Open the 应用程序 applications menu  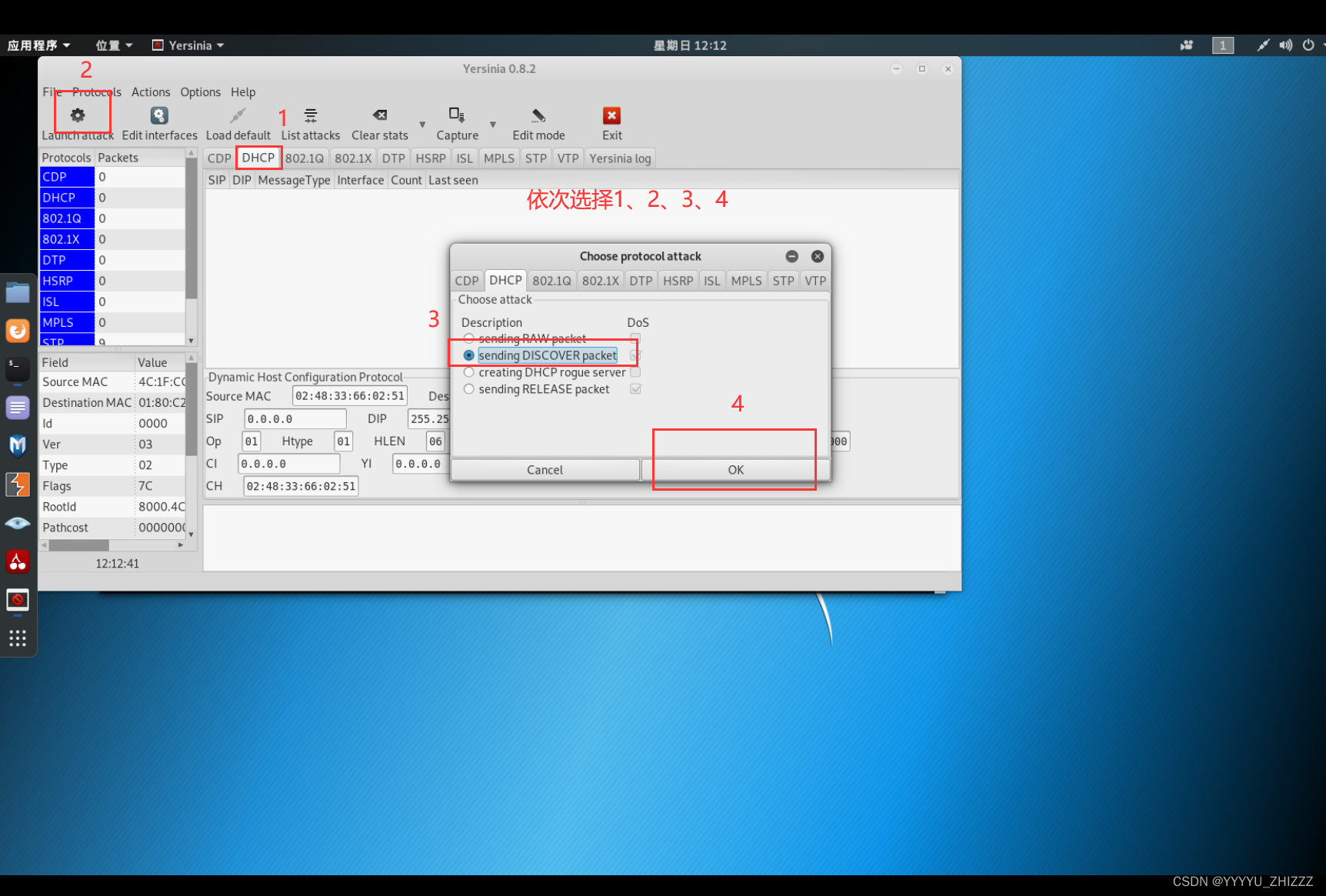click(x=38, y=45)
